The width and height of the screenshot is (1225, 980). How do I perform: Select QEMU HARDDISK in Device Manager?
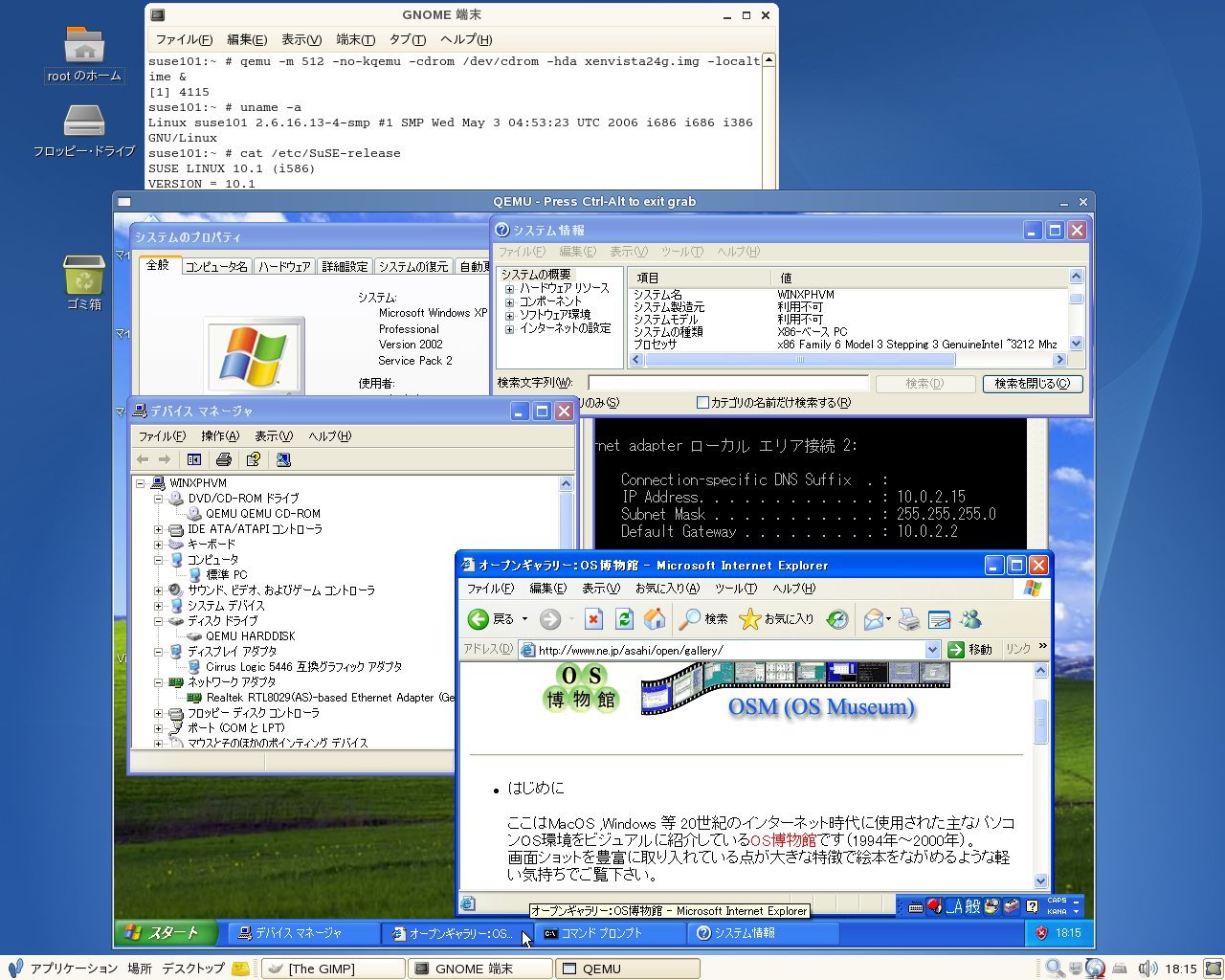(x=250, y=636)
